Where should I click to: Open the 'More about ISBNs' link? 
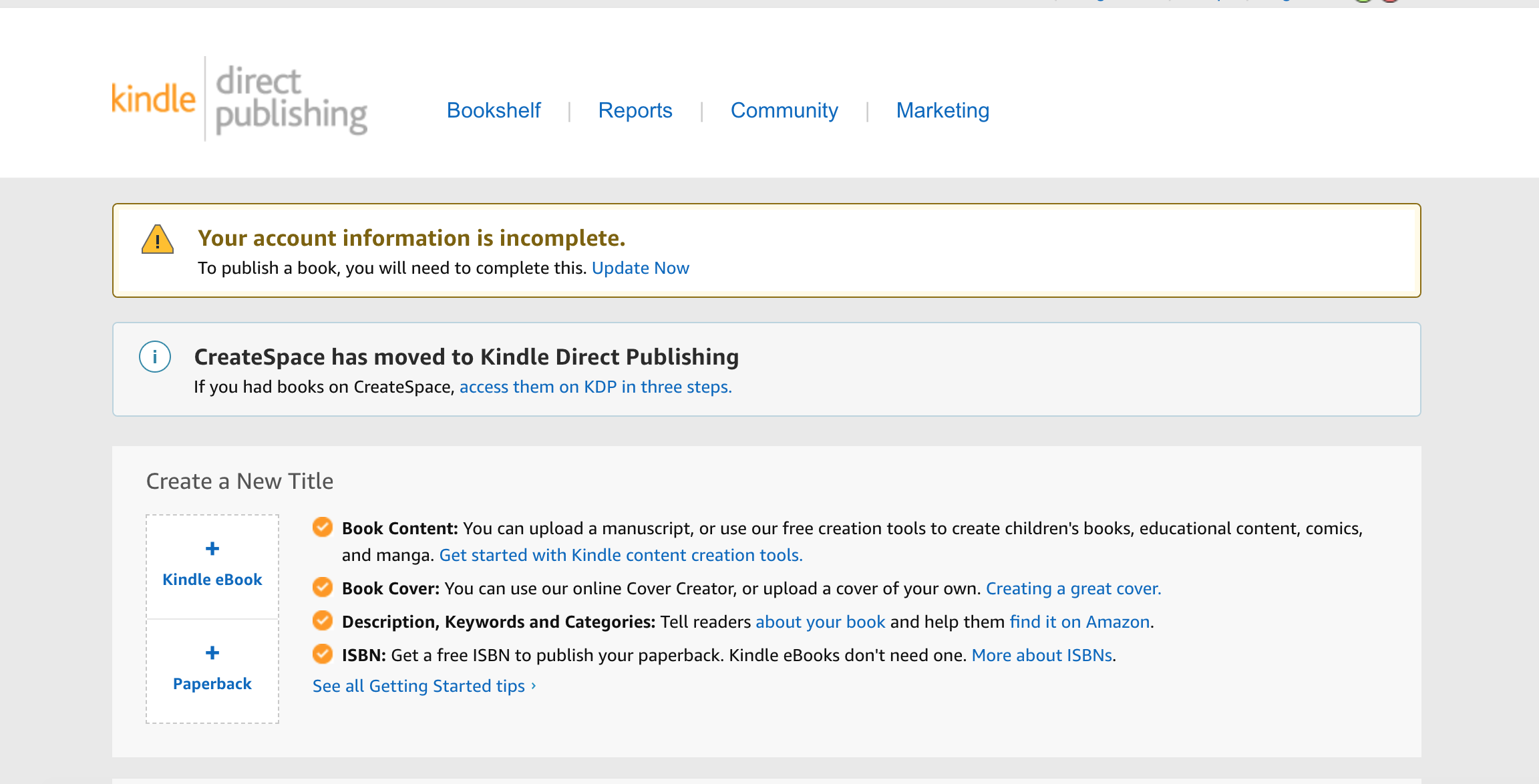tap(1042, 655)
